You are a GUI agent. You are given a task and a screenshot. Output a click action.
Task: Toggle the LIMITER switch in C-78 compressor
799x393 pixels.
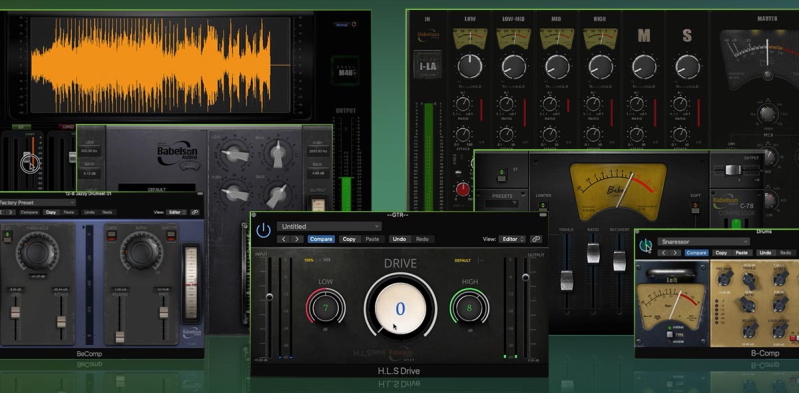[x=543, y=206]
